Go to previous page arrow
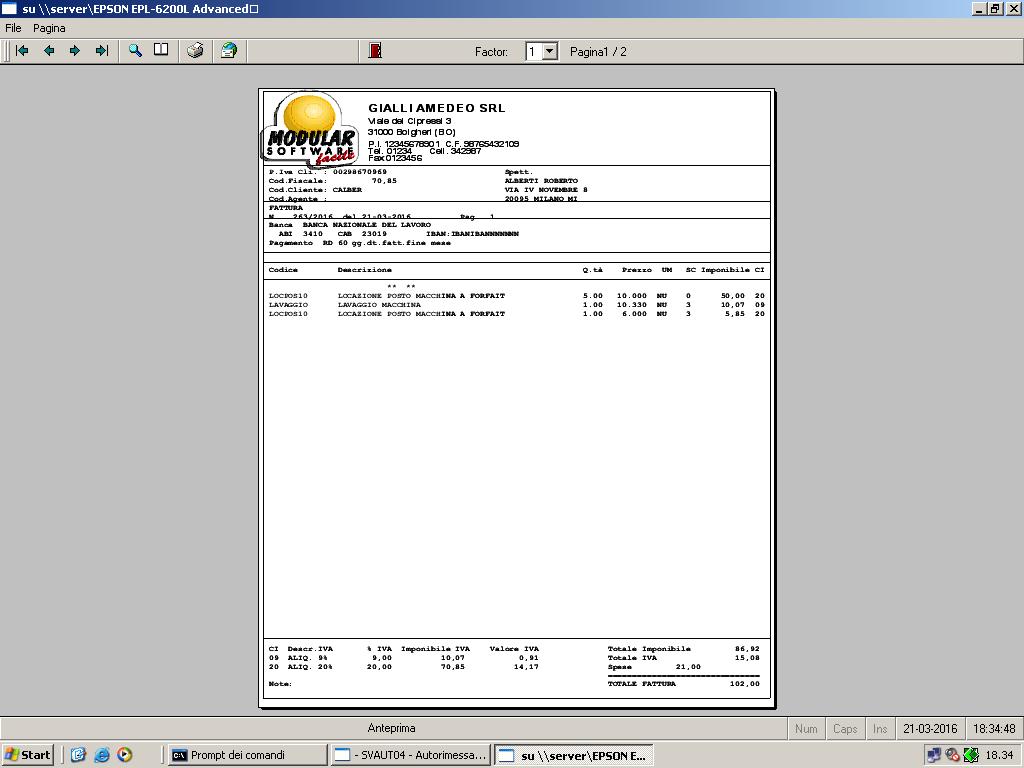 click(x=49, y=51)
